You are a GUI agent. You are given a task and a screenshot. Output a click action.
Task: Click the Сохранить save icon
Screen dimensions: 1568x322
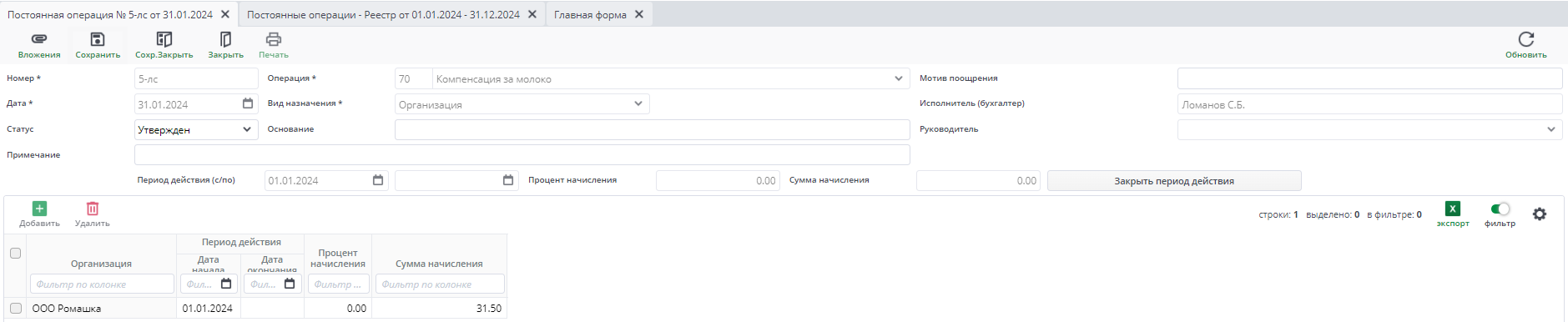coord(98,39)
